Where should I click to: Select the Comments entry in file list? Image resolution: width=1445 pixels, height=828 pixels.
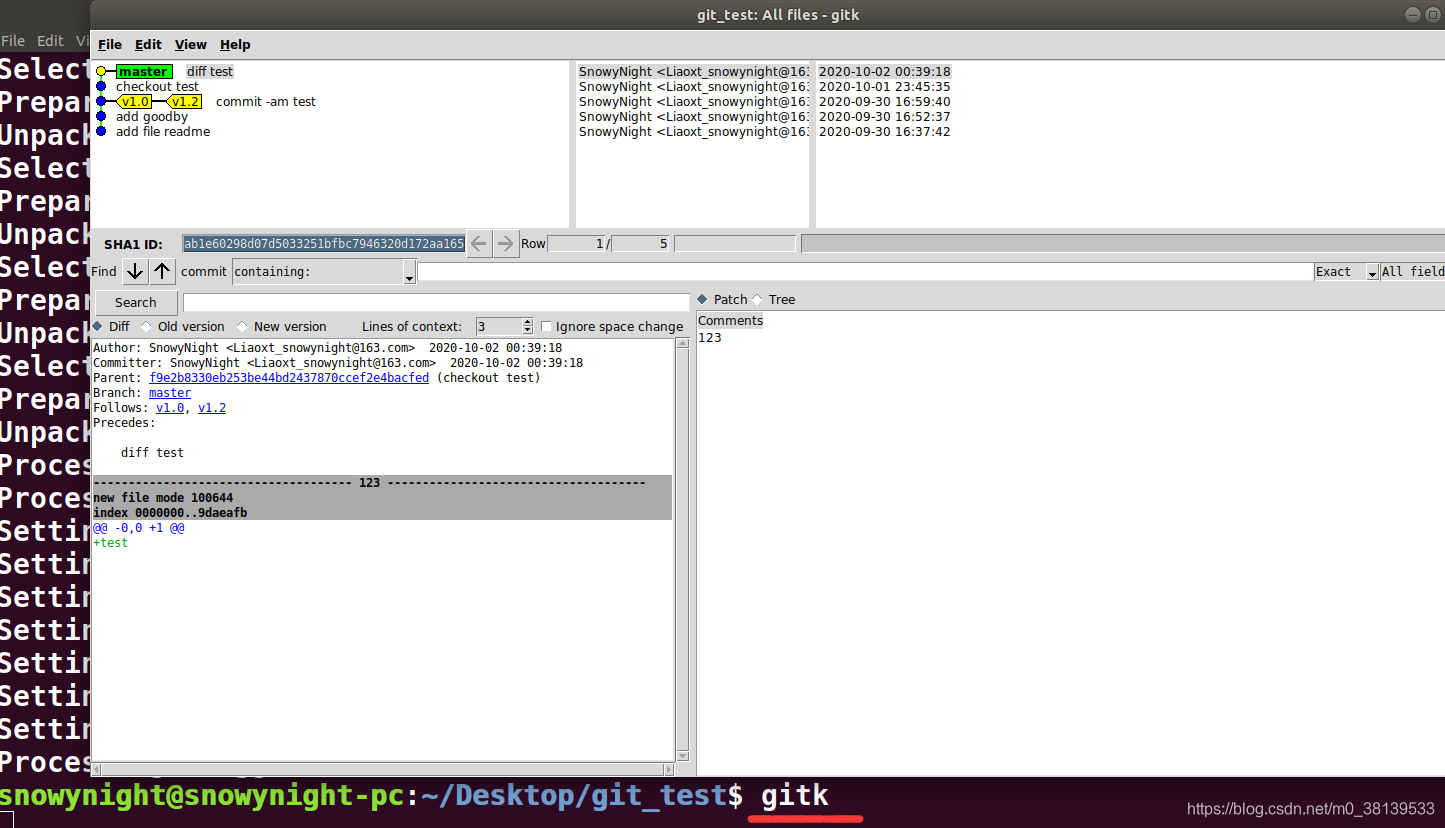pos(730,321)
